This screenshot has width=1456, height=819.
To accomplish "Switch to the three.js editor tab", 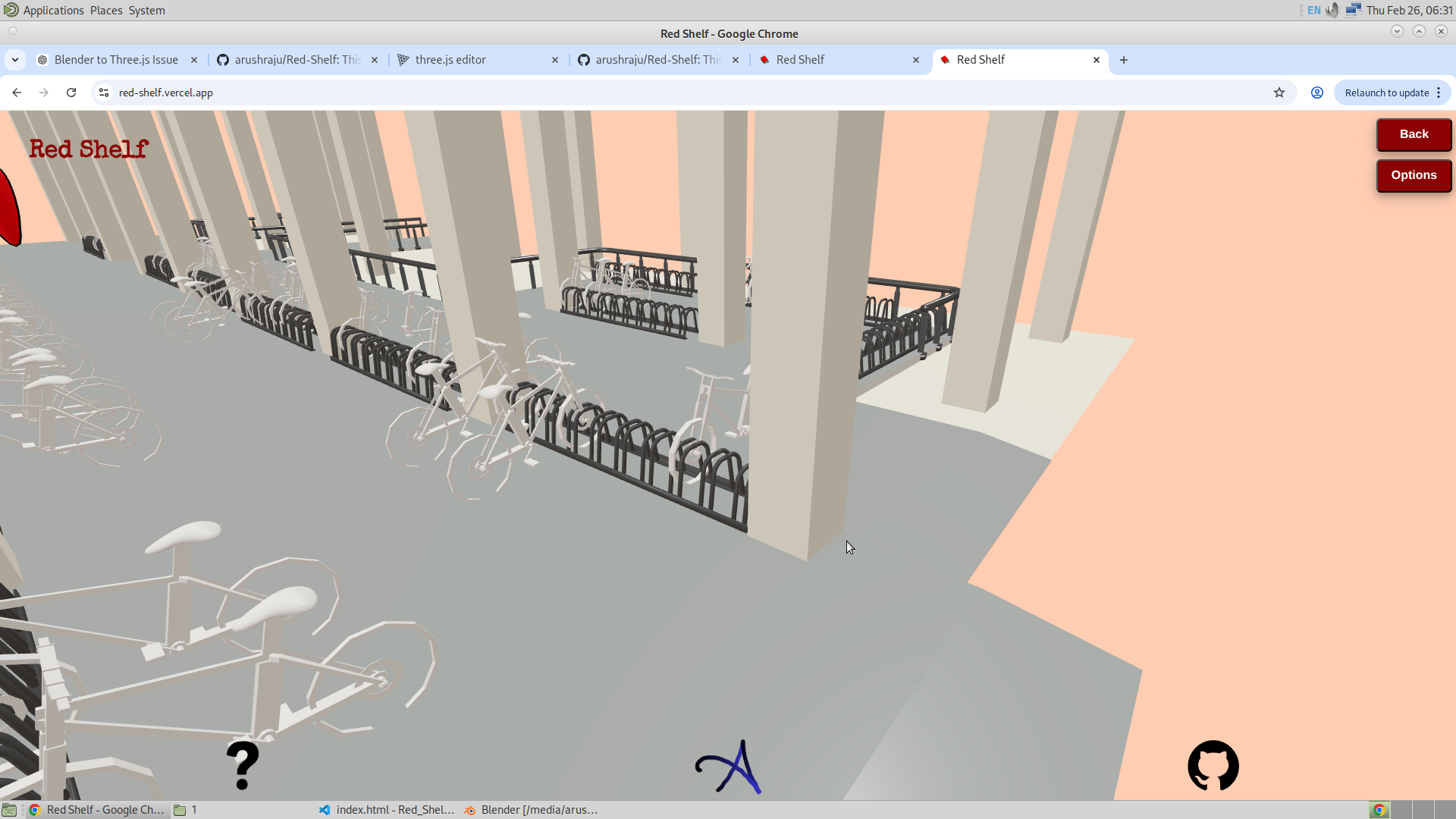I will click(453, 59).
